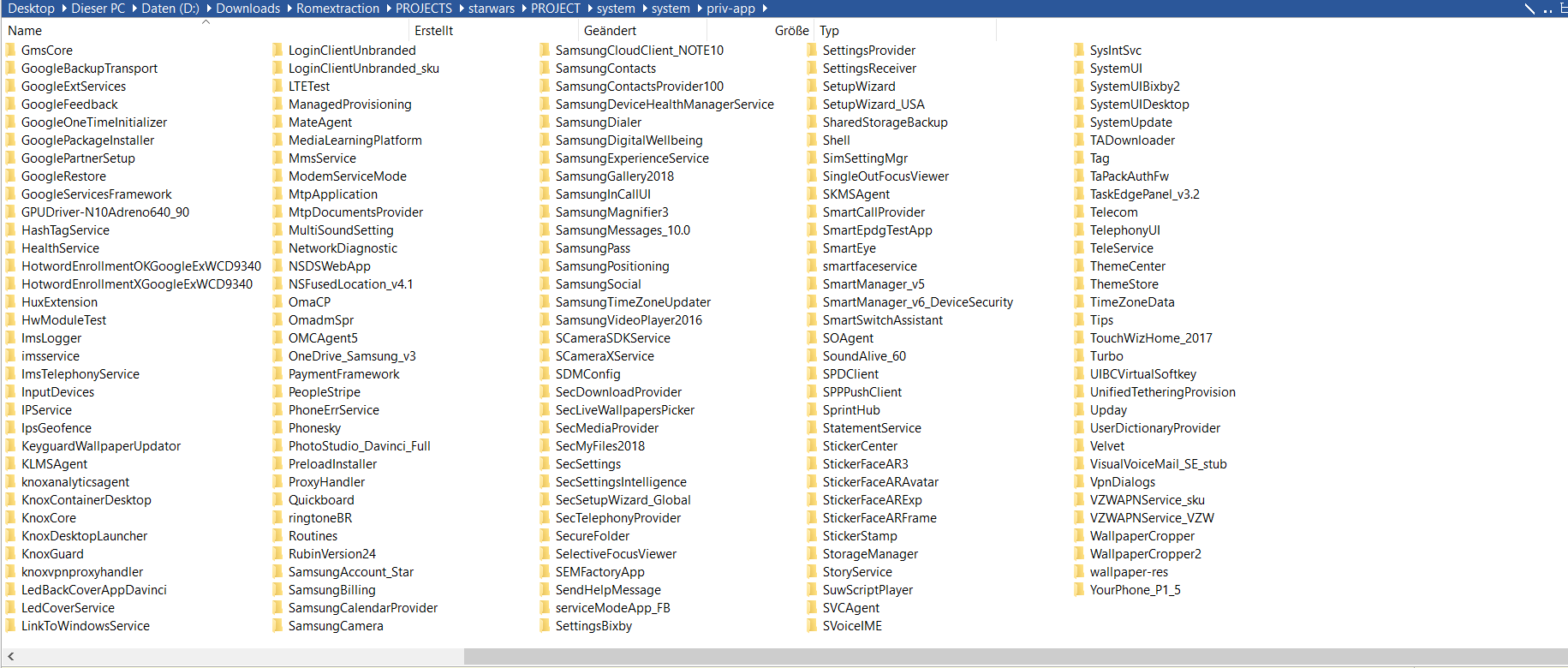Click the StickerCenter folder icon
The width and height of the screenshot is (1568, 668).
812,445
